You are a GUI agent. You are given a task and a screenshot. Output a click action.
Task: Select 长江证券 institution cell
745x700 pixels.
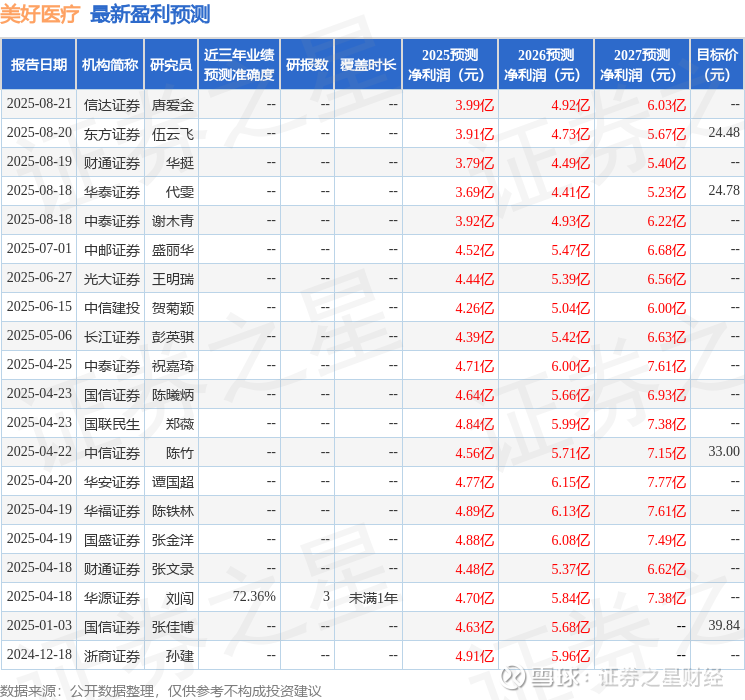coord(112,337)
